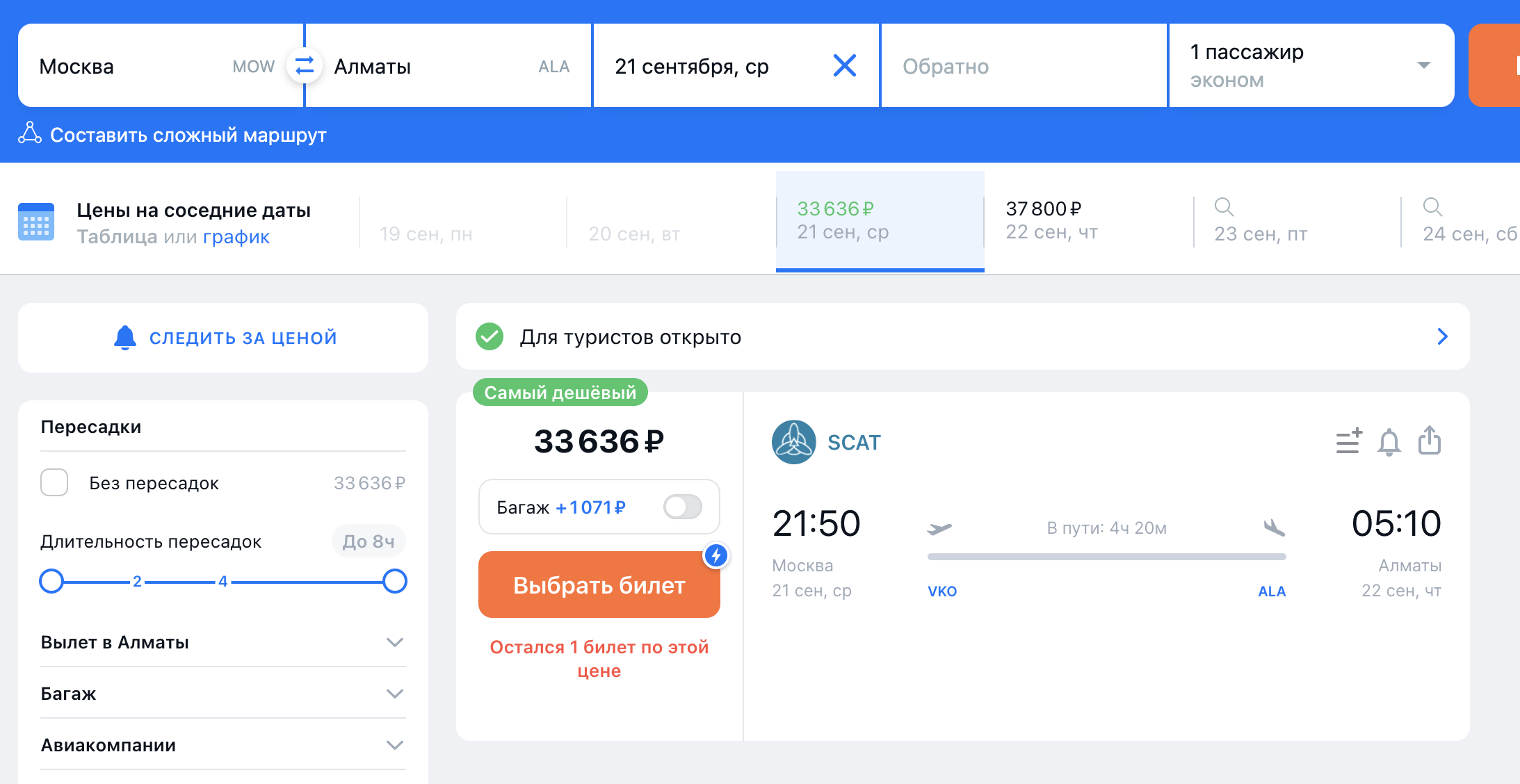Expand the Авиакомпании filter section
1520x784 pixels.
(394, 745)
